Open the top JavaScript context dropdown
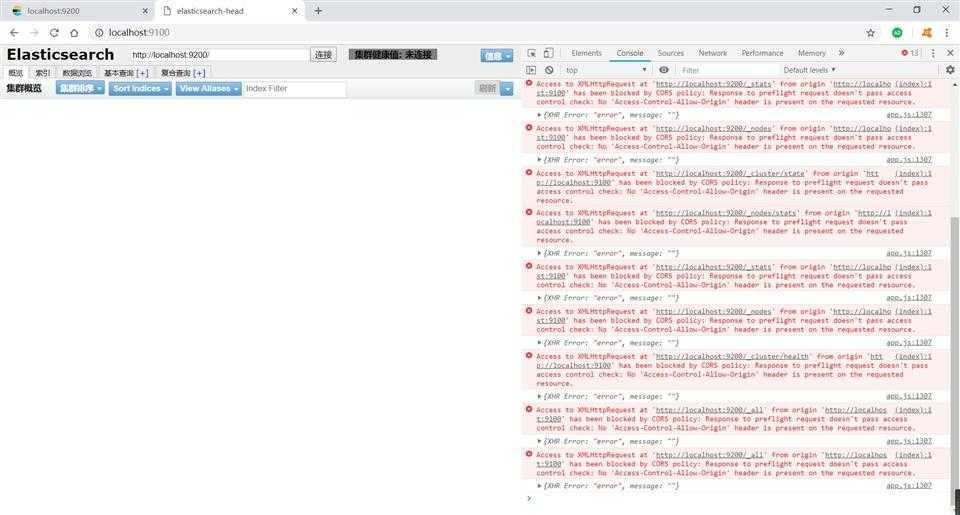The image size is (960, 515). pos(606,70)
